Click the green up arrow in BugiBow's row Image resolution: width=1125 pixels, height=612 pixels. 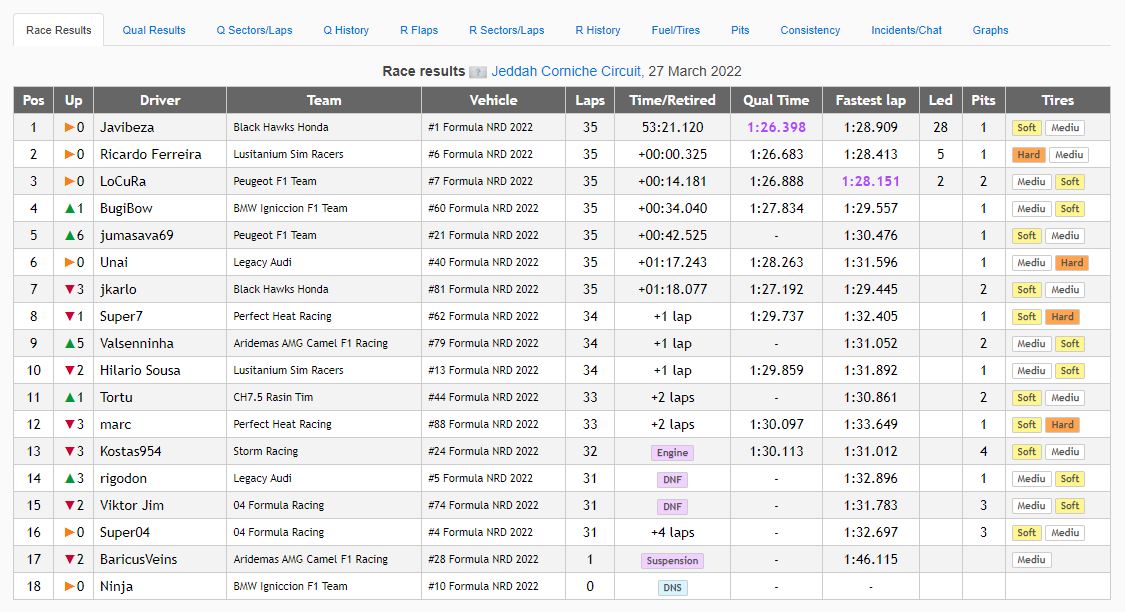tap(70, 208)
